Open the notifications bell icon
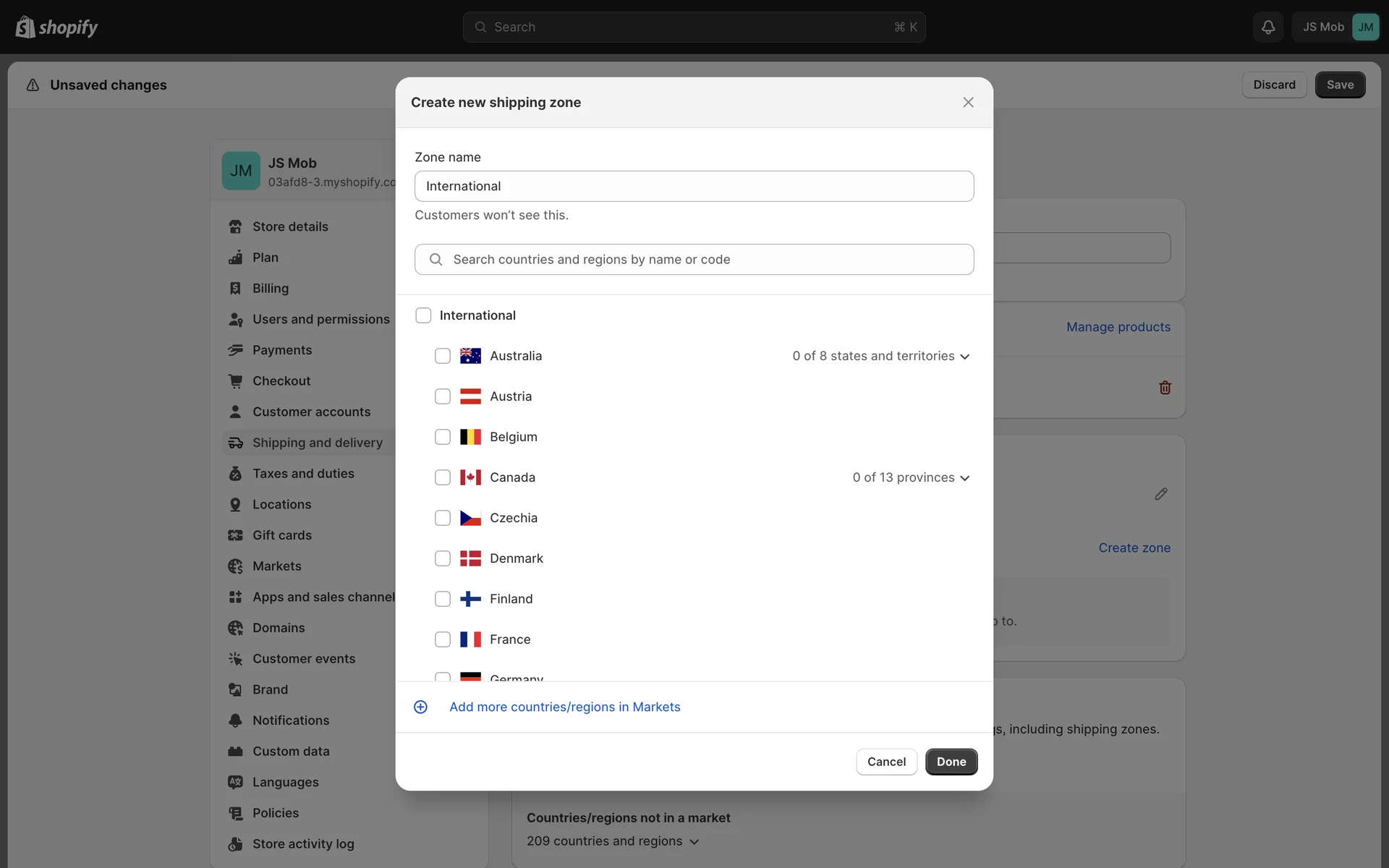Image resolution: width=1389 pixels, height=868 pixels. pyautogui.click(x=1268, y=27)
